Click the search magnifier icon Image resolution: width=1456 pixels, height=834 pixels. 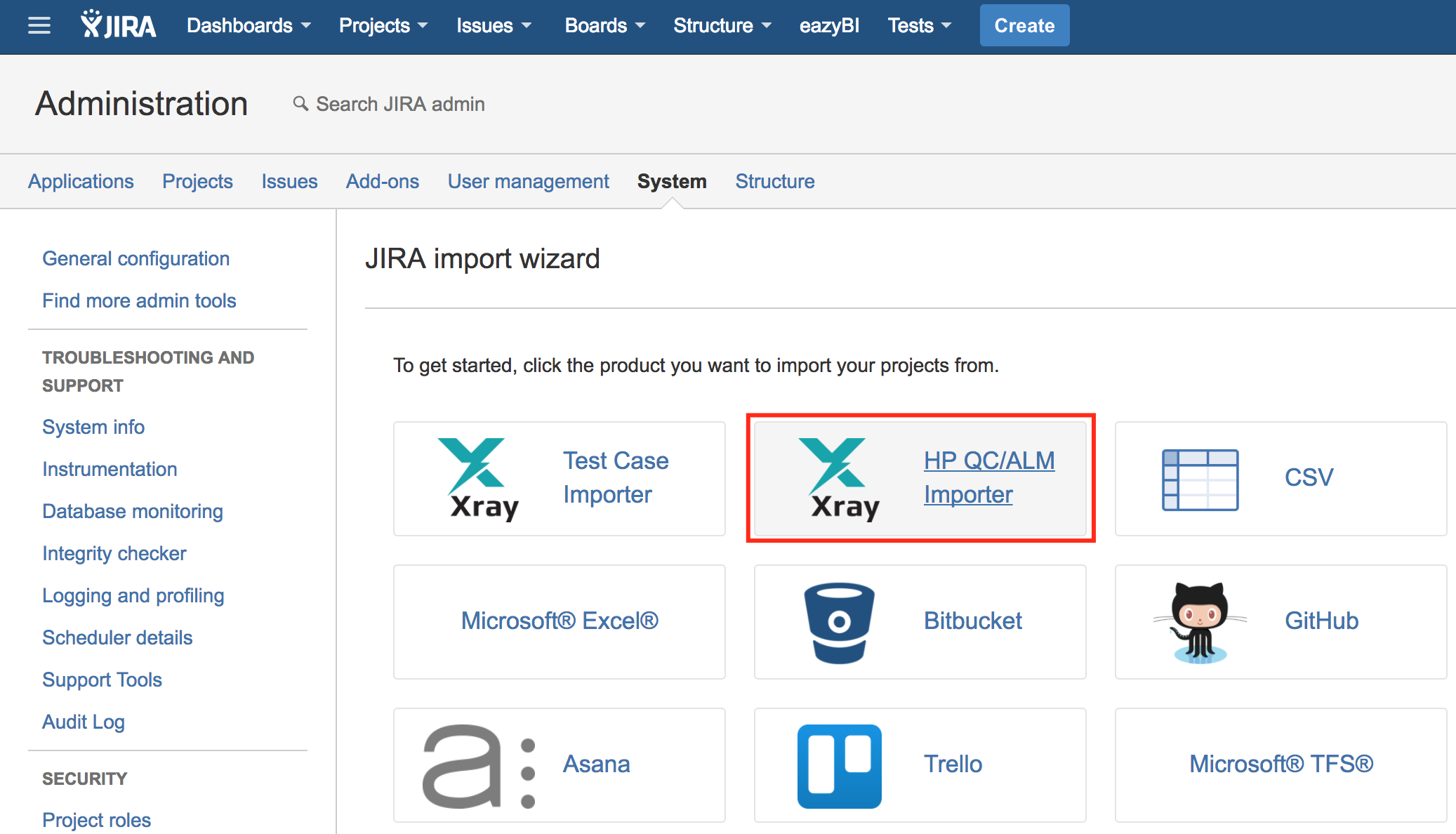(300, 104)
